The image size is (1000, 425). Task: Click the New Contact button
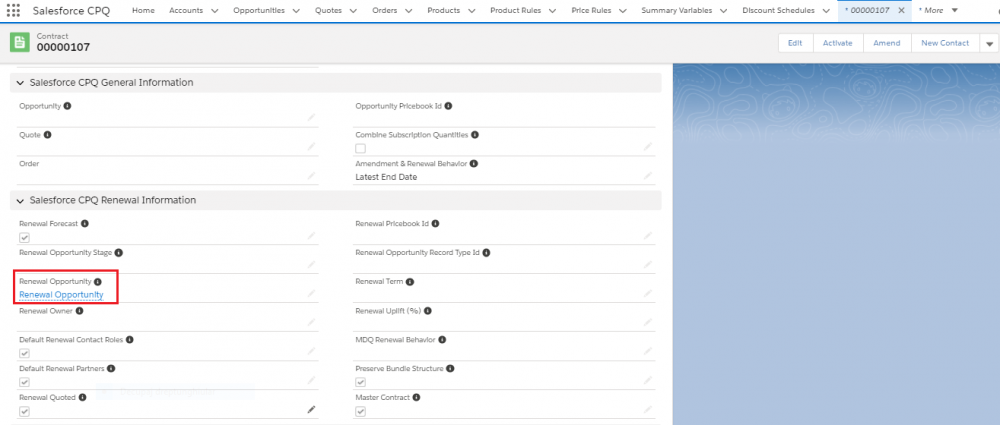(x=945, y=43)
